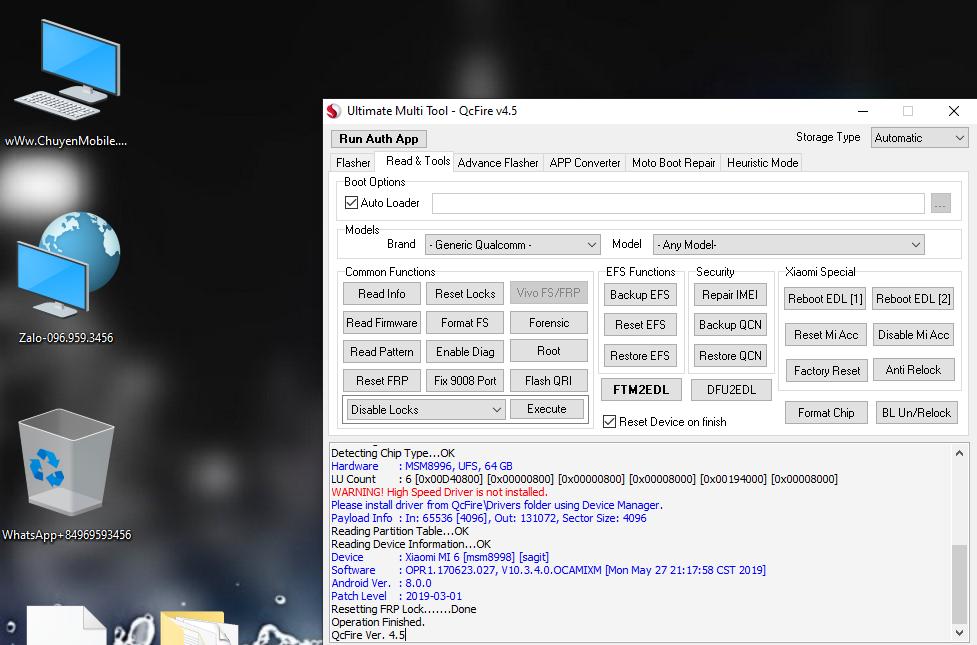Click the Forensic button
The image size is (977, 645).
click(549, 323)
